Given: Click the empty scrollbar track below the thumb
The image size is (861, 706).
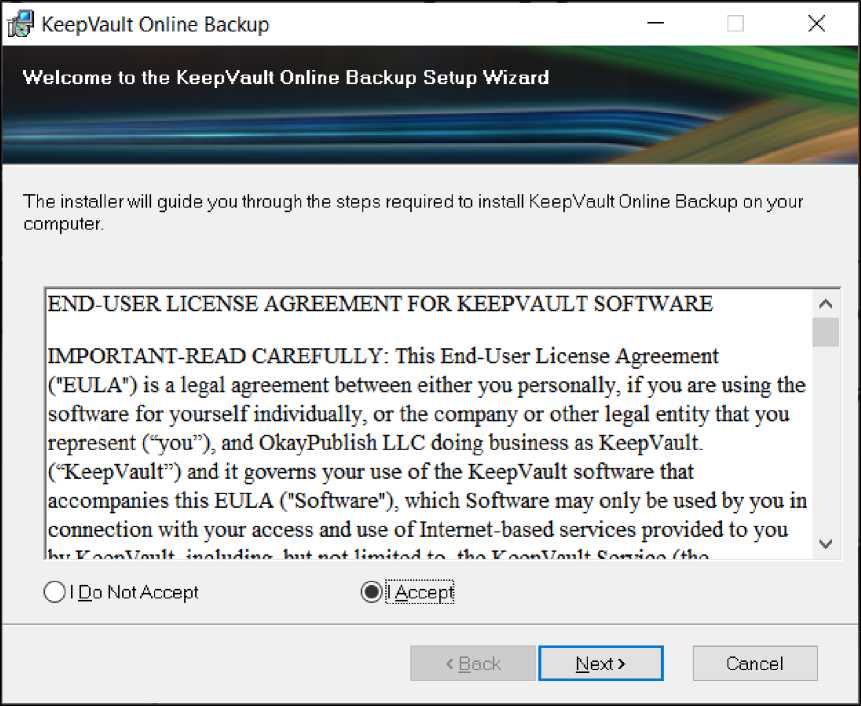Looking at the screenshot, I should click(x=826, y=450).
